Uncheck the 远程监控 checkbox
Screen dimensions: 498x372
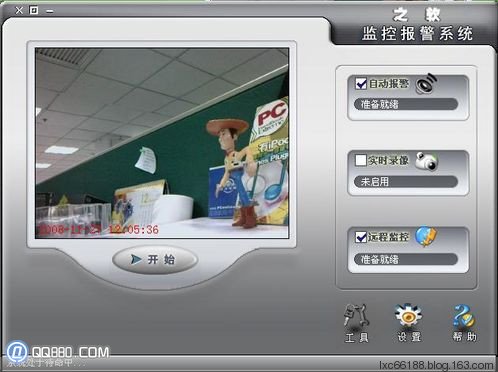[x=361, y=237]
